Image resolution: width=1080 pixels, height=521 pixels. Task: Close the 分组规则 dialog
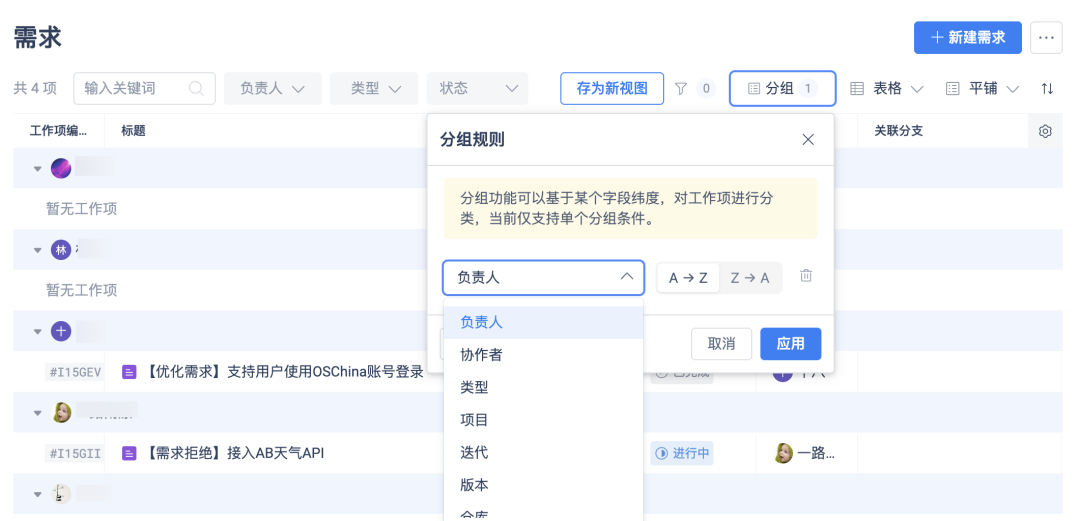808,139
